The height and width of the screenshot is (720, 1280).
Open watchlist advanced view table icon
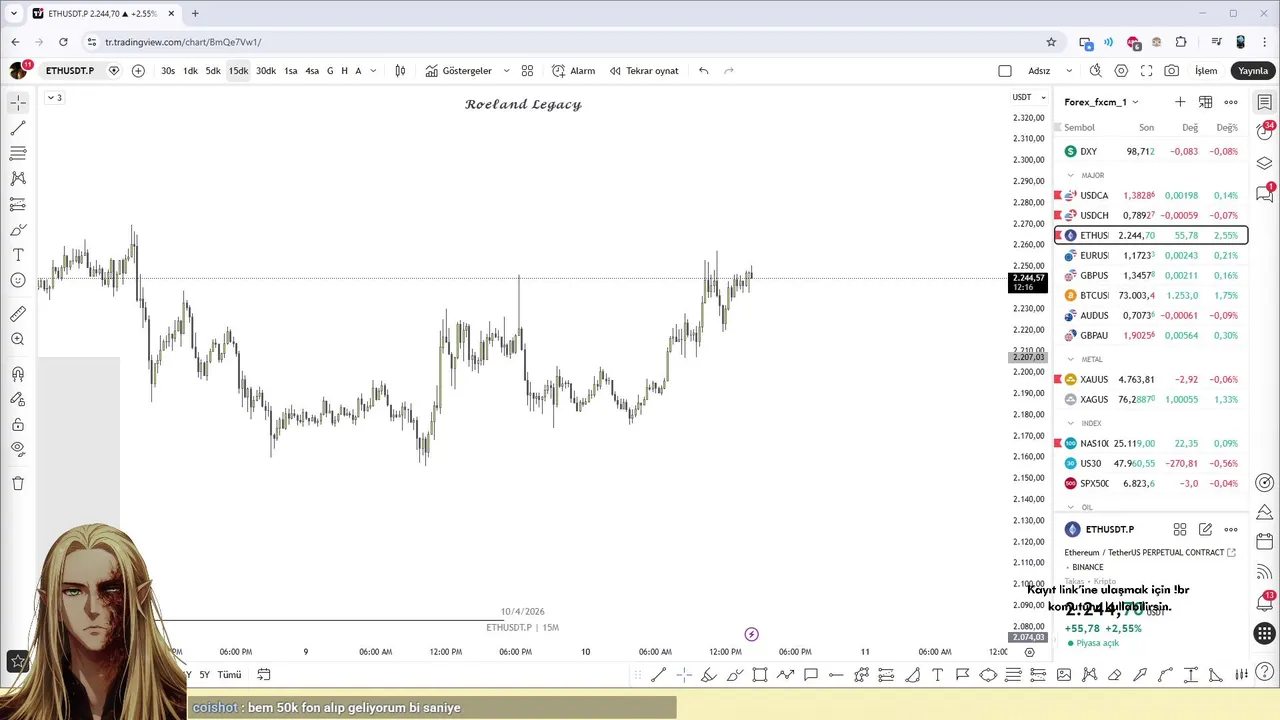point(1205,102)
